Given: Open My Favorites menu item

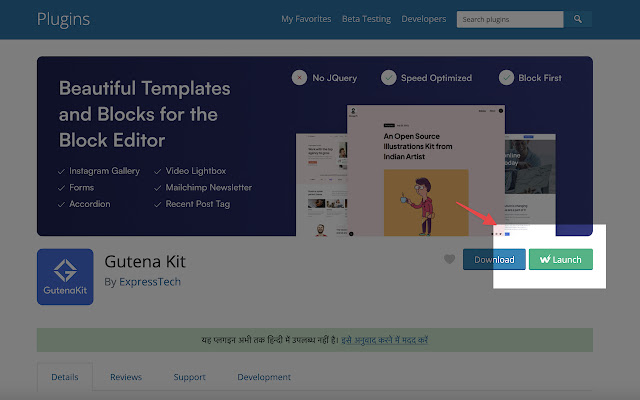Looking at the screenshot, I should tap(306, 19).
